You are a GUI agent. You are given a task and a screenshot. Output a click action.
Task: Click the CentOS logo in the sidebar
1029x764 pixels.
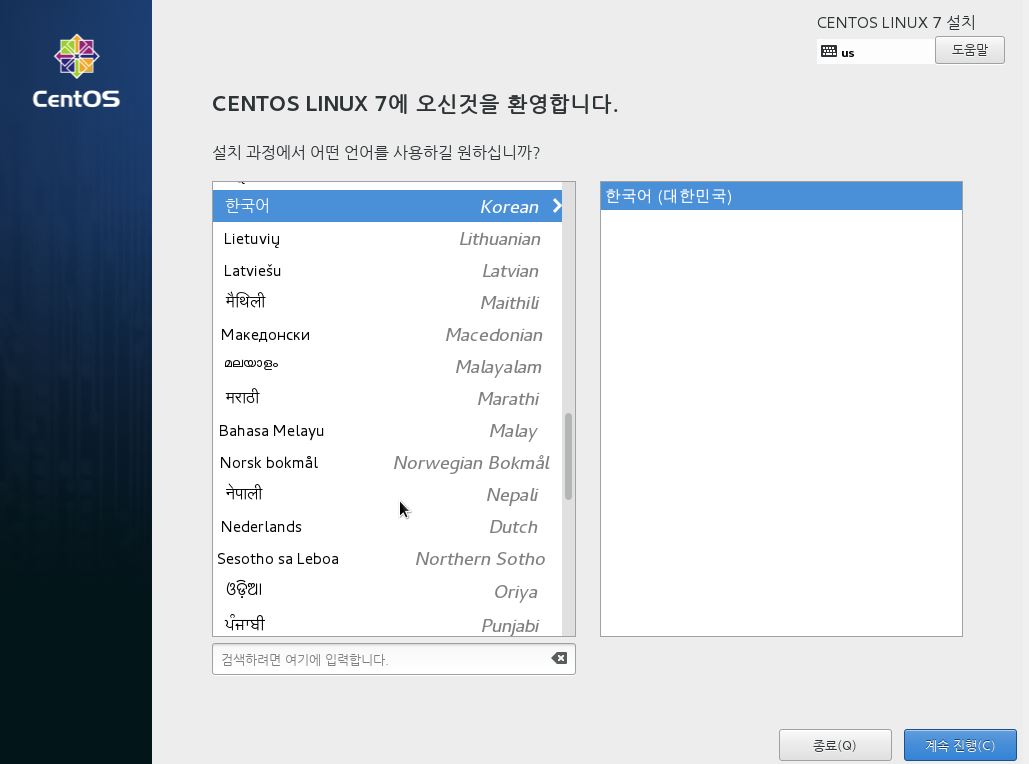[76, 71]
